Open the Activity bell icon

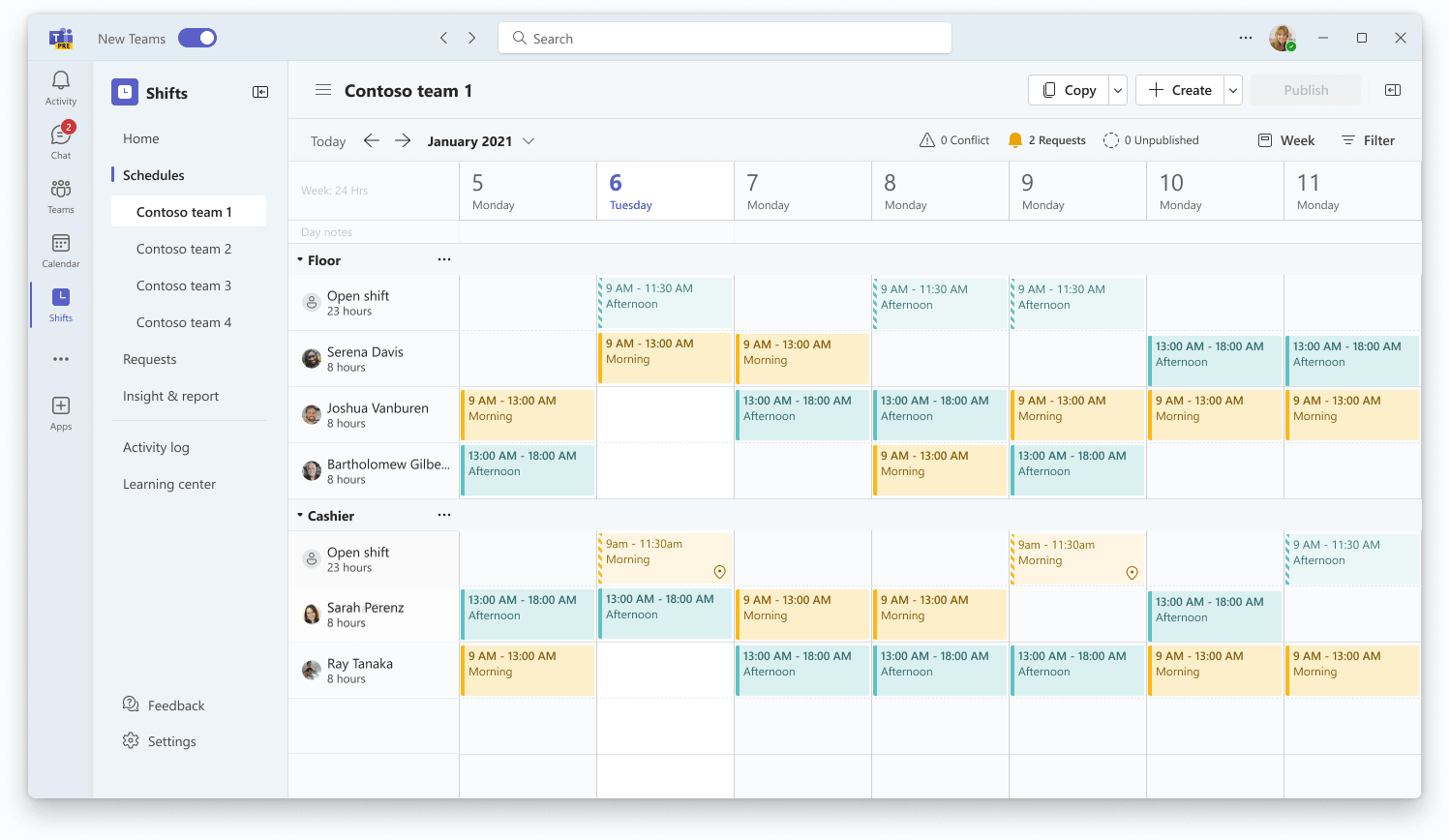coord(61,86)
